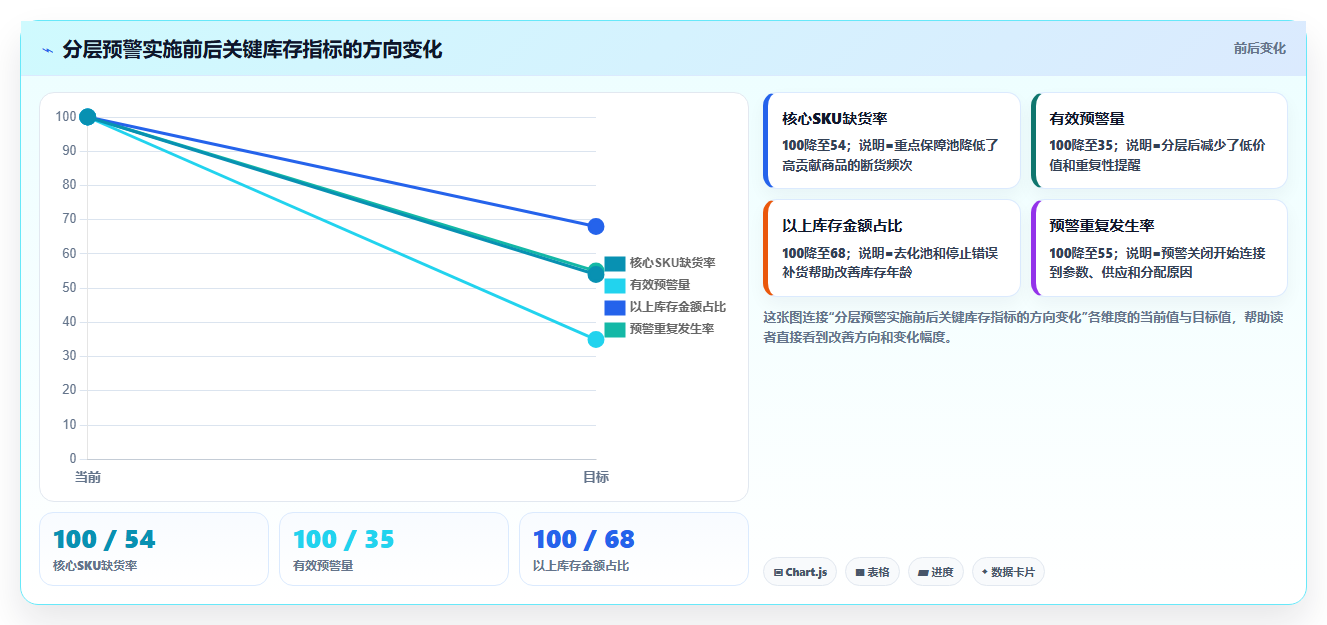Click the 数据卡片 tag chip
The image size is (1327, 625).
pos(1008,572)
